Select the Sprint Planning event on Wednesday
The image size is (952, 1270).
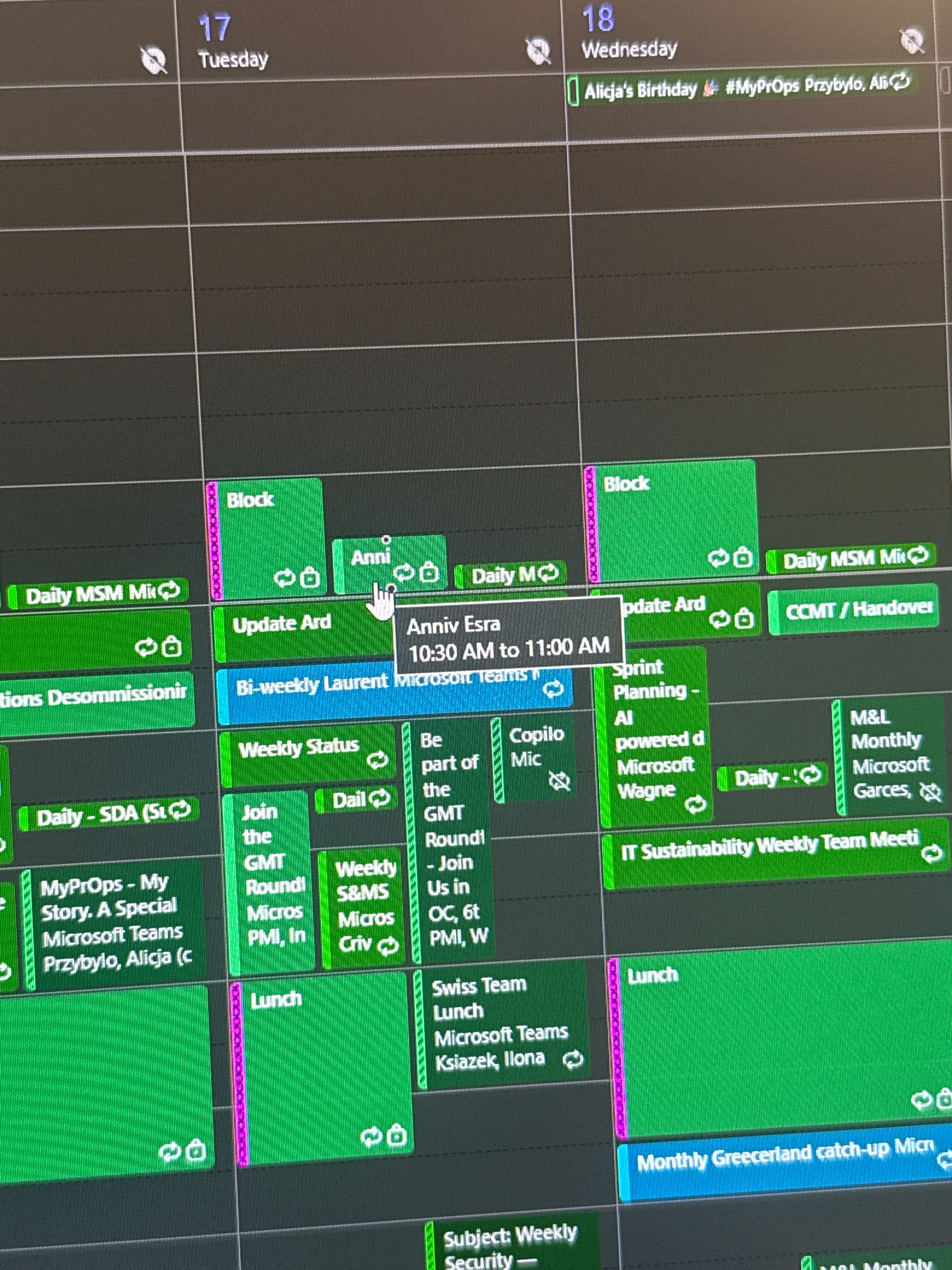(x=654, y=741)
